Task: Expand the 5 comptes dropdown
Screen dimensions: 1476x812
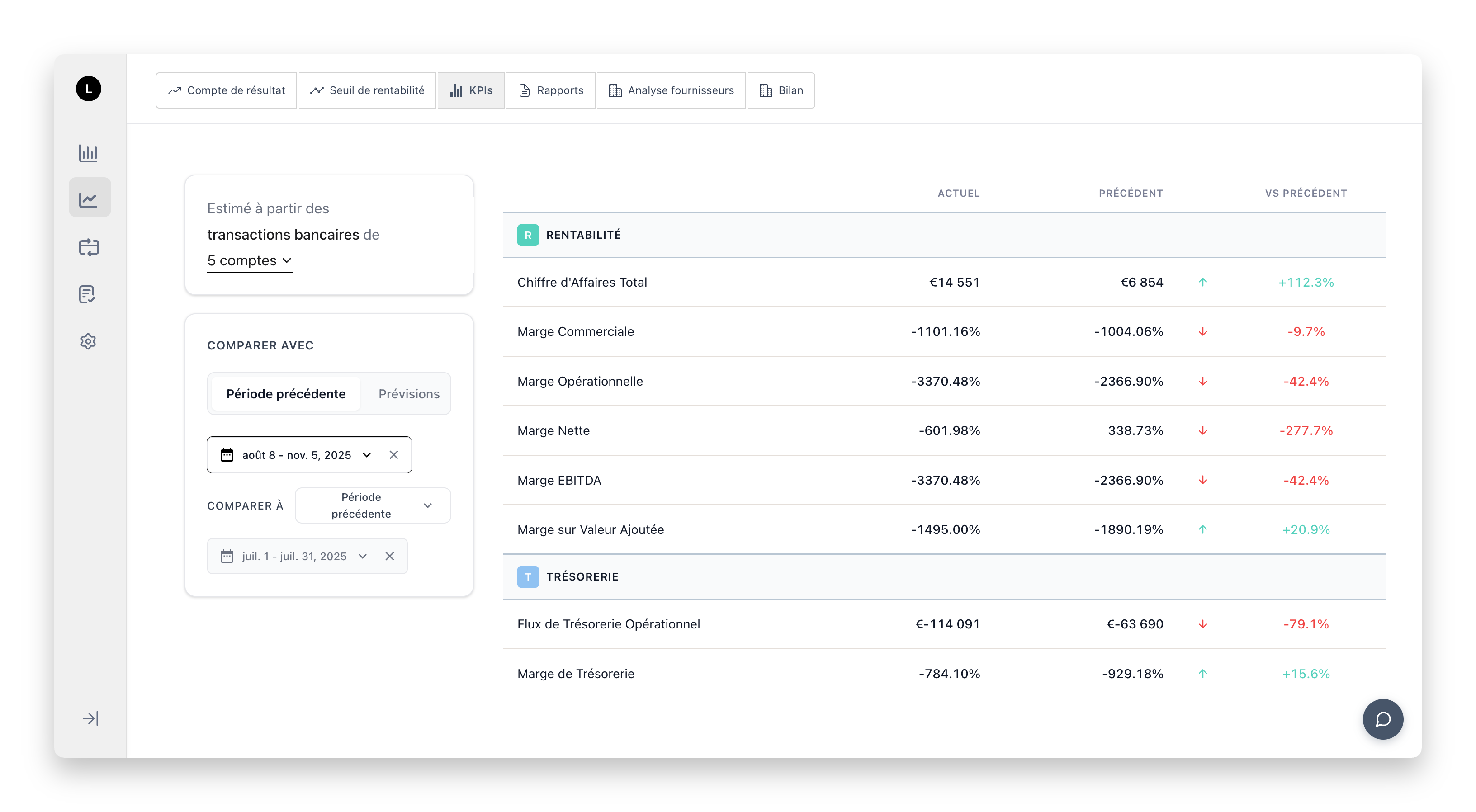Action: point(249,260)
